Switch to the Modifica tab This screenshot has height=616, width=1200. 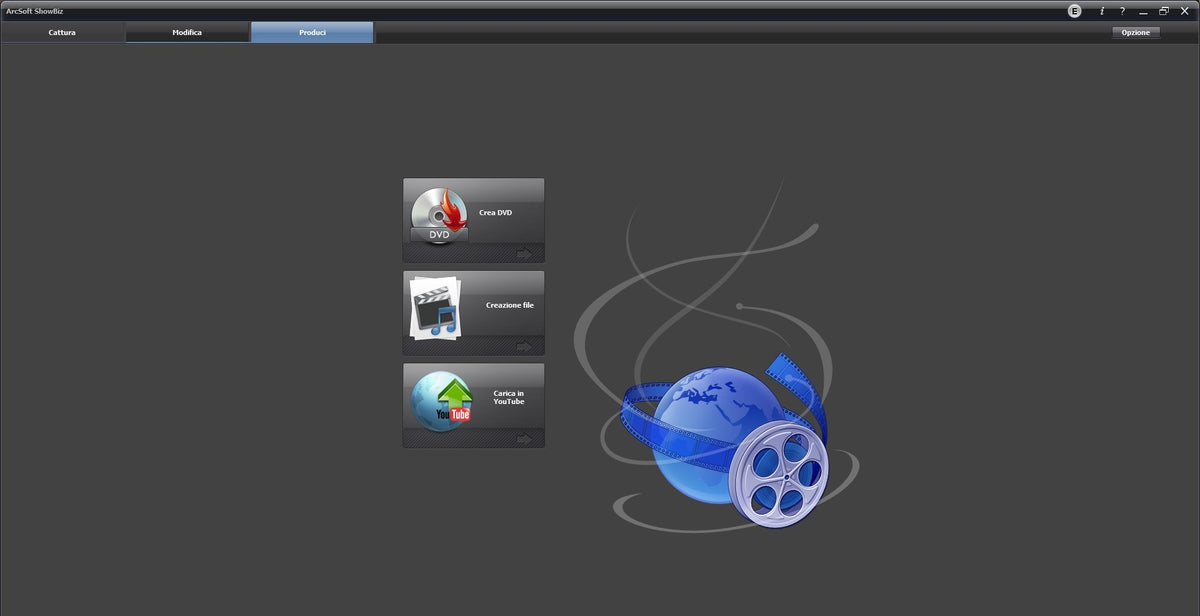point(187,32)
